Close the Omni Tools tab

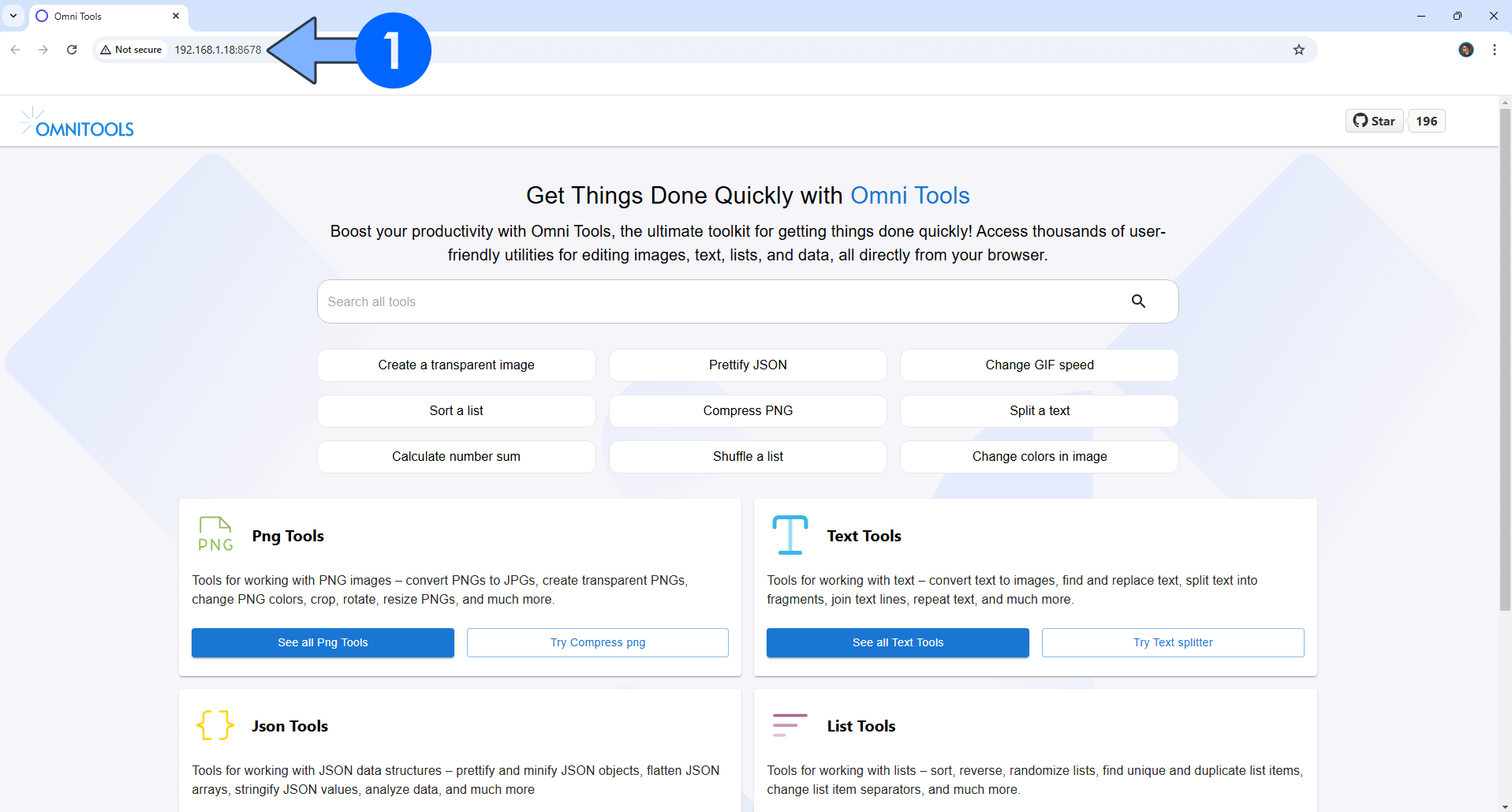(x=176, y=16)
